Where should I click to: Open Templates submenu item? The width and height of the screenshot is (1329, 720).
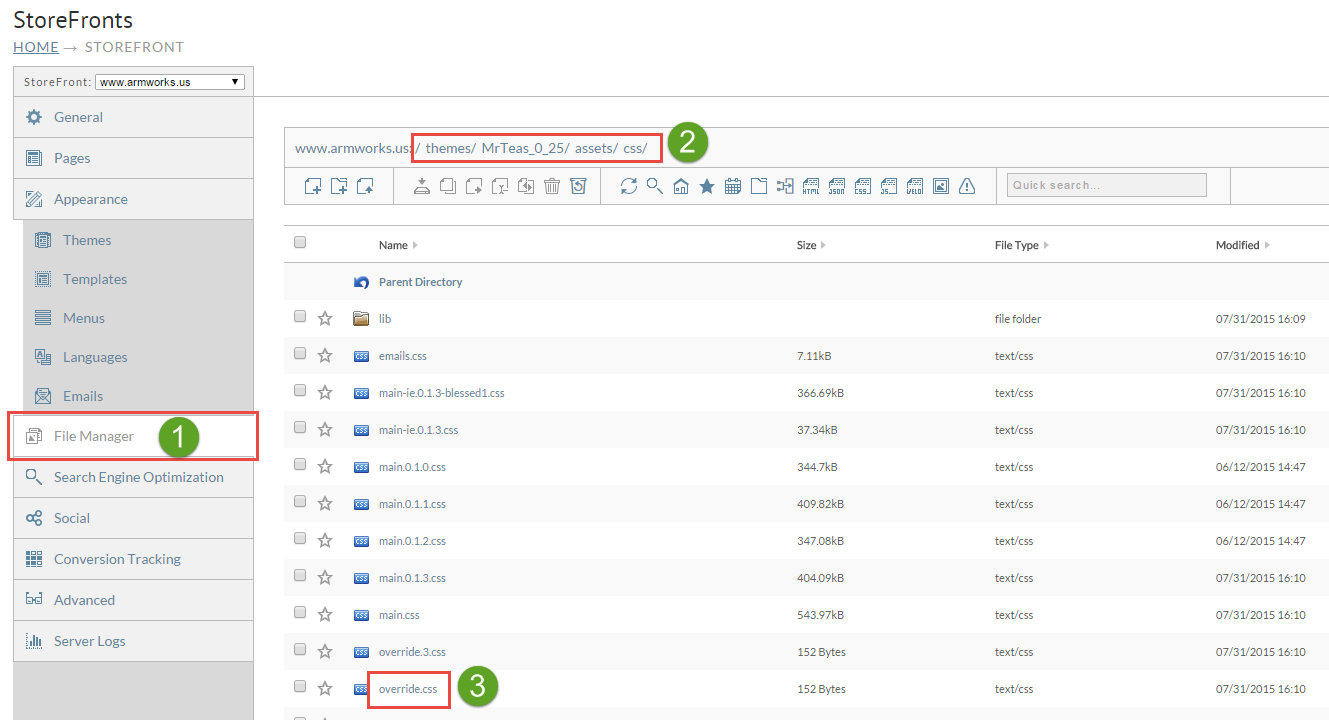[95, 279]
